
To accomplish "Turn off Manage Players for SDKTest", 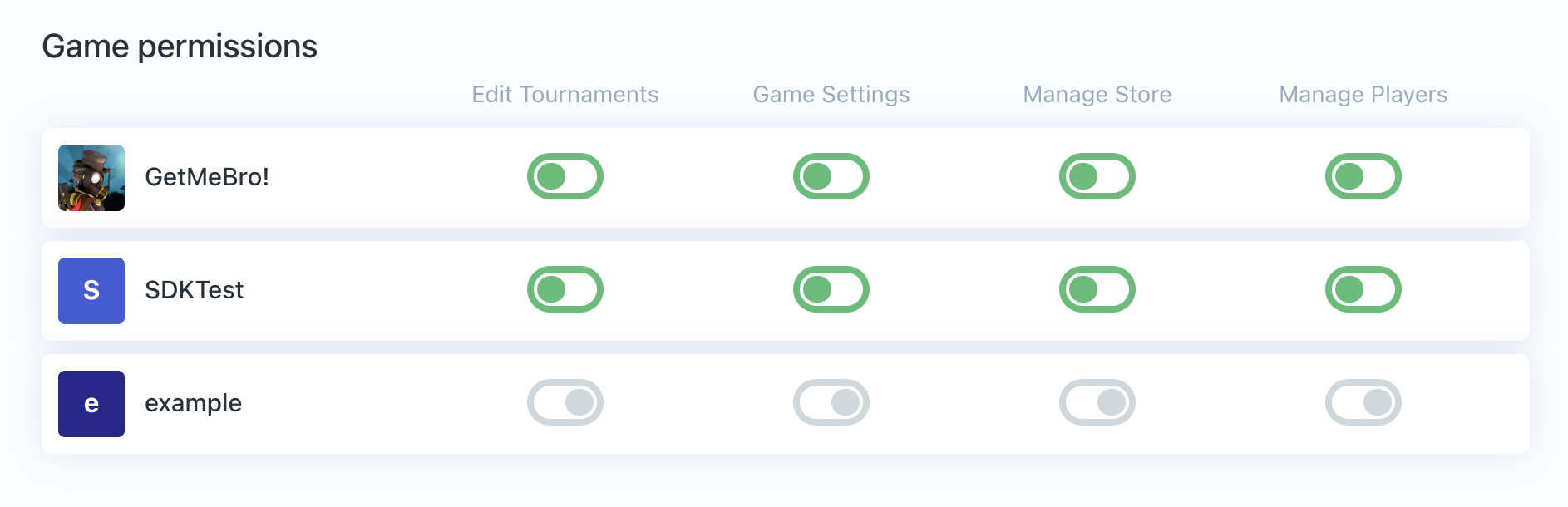I will pyautogui.click(x=1363, y=290).
